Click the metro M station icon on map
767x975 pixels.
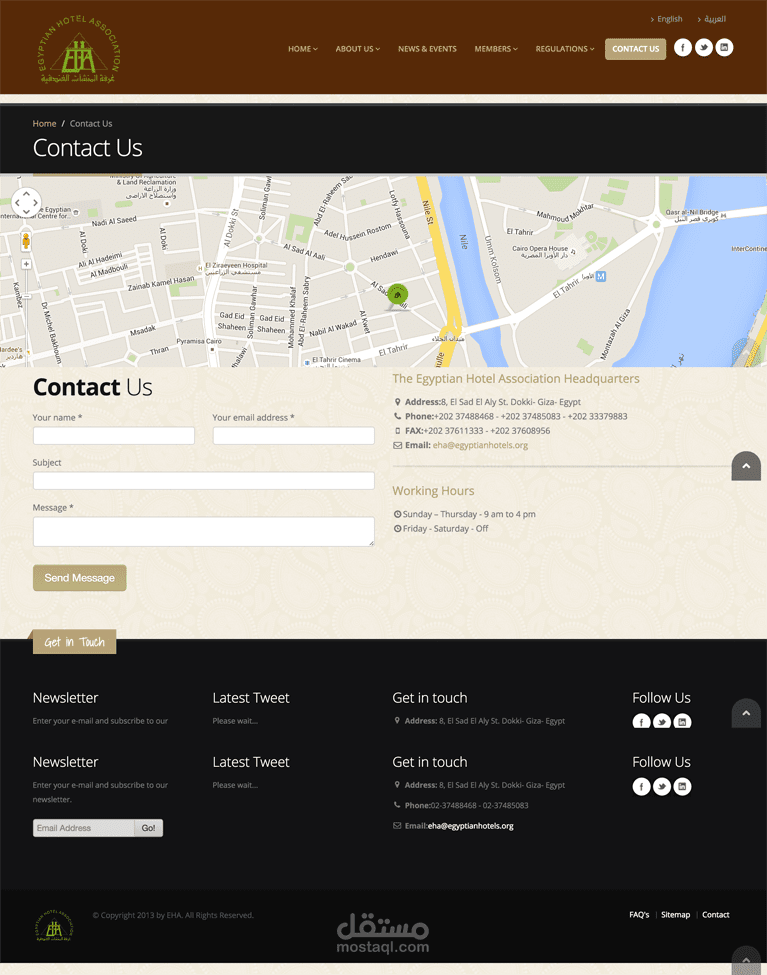600,276
